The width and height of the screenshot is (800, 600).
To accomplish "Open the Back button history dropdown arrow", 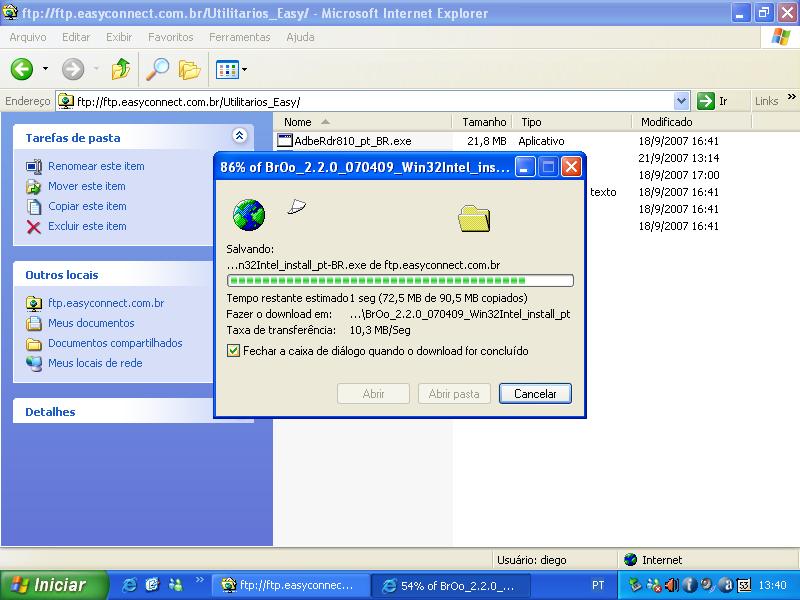I will (45, 69).
